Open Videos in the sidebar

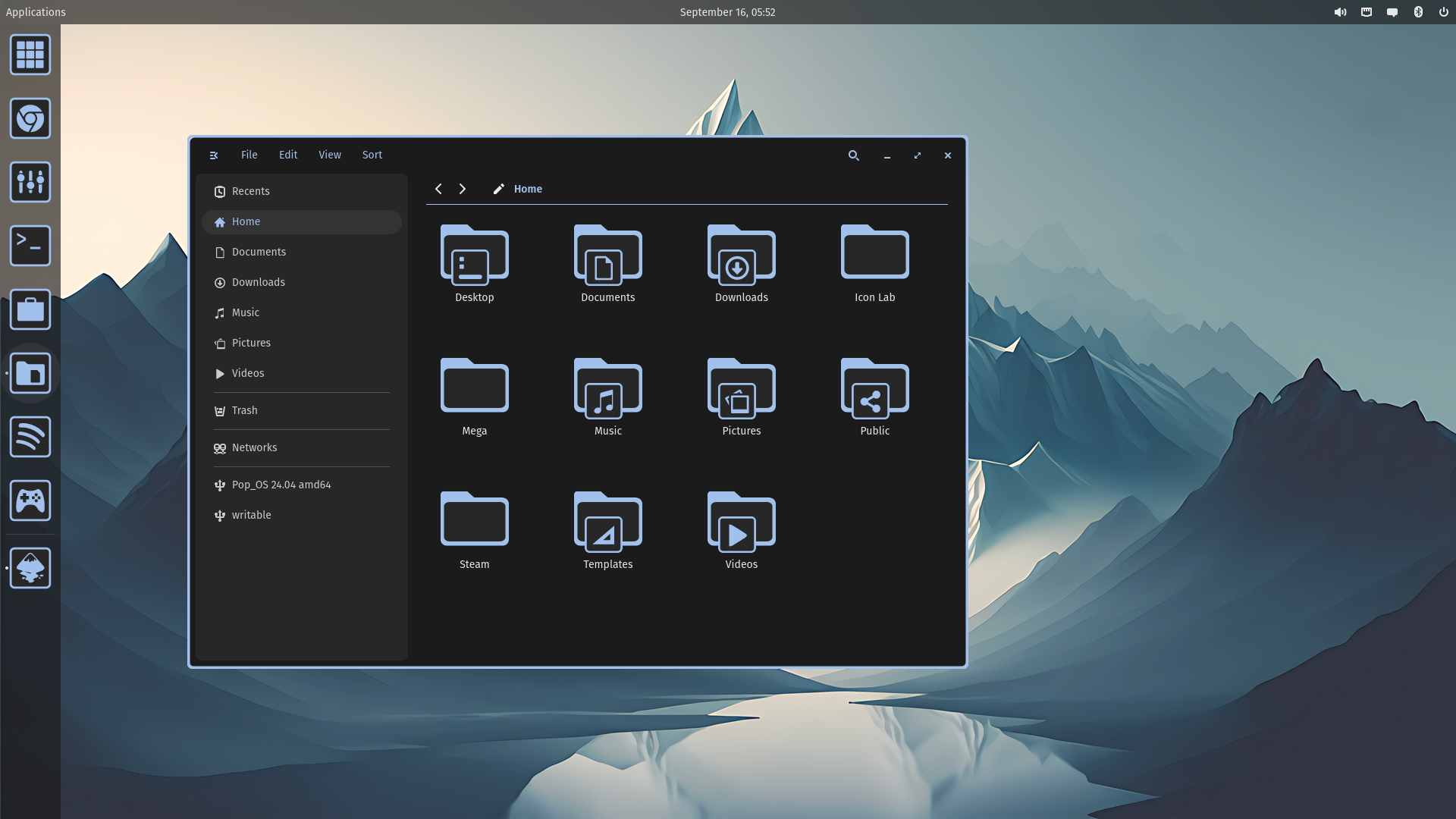(302, 373)
